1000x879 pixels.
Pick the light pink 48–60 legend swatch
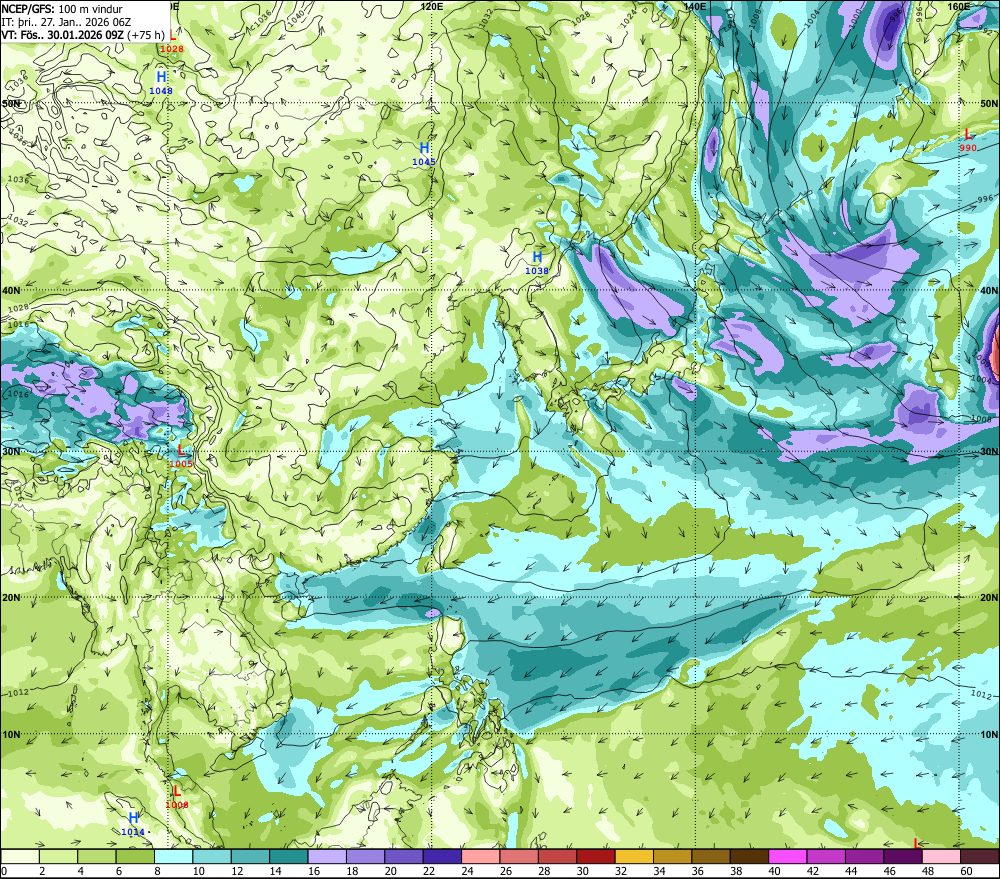[941, 856]
